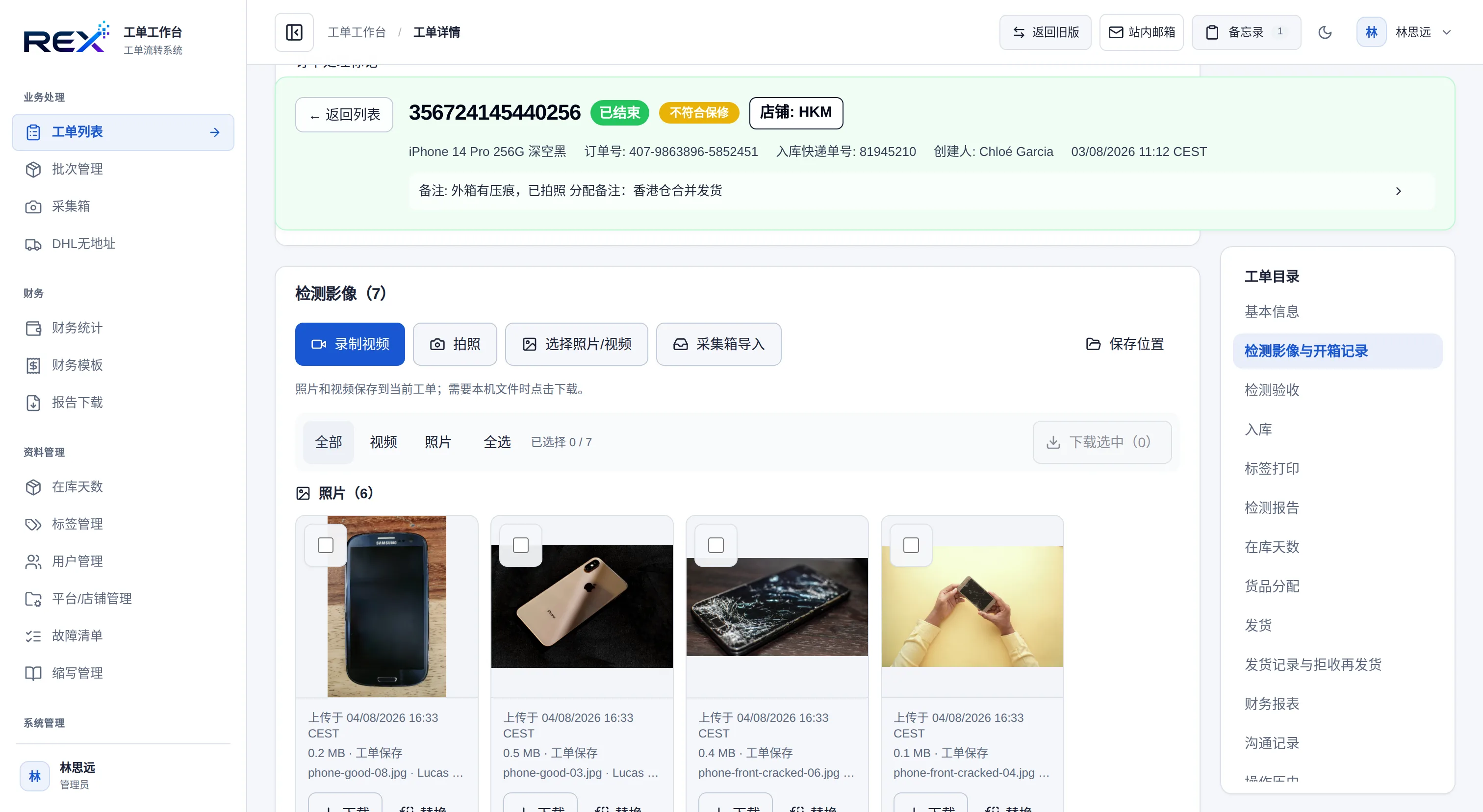This screenshot has height=812, width=1483.
Task: Open 缩写管理 in the sidebar
Action: point(123,673)
